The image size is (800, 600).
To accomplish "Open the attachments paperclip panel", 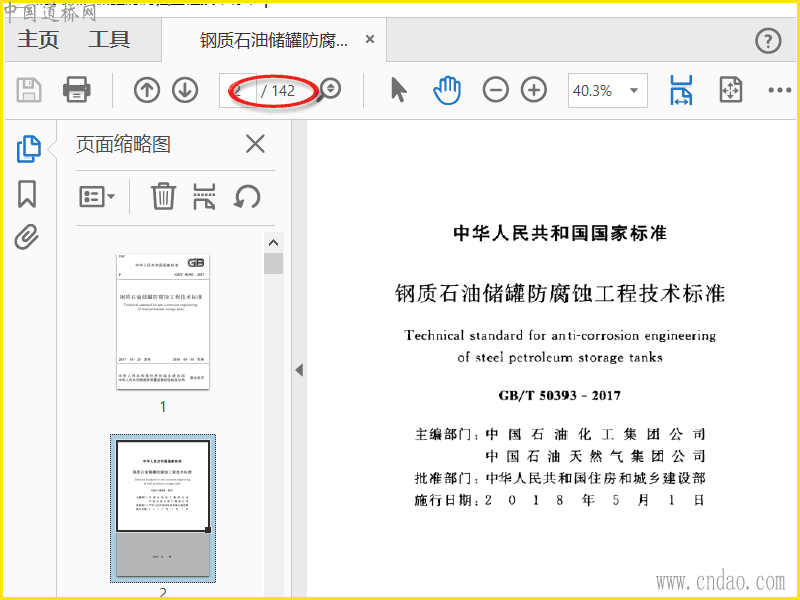I will point(27,237).
